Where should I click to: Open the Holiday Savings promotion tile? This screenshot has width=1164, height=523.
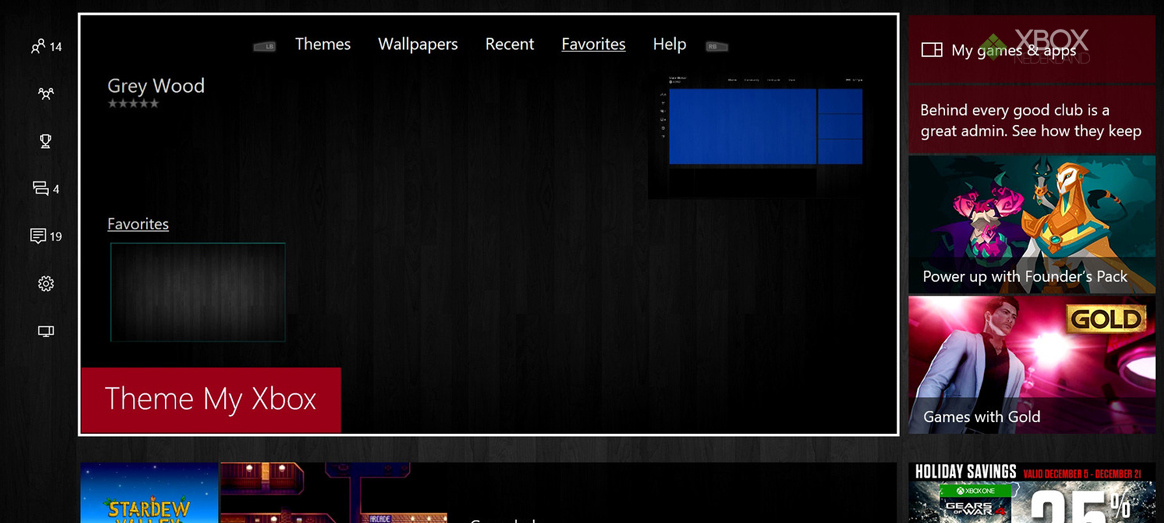(x=1032, y=493)
